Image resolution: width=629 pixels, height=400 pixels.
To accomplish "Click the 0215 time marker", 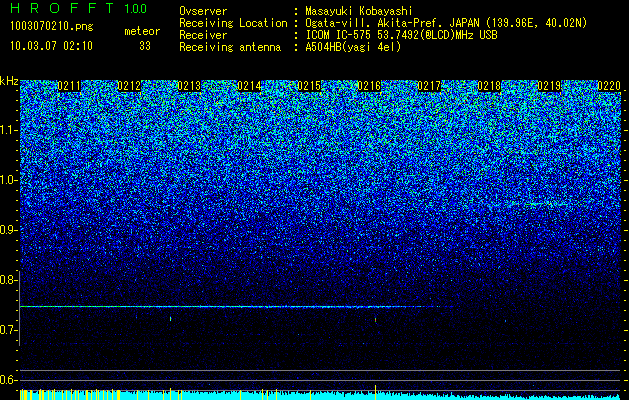I will coord(309,86).
